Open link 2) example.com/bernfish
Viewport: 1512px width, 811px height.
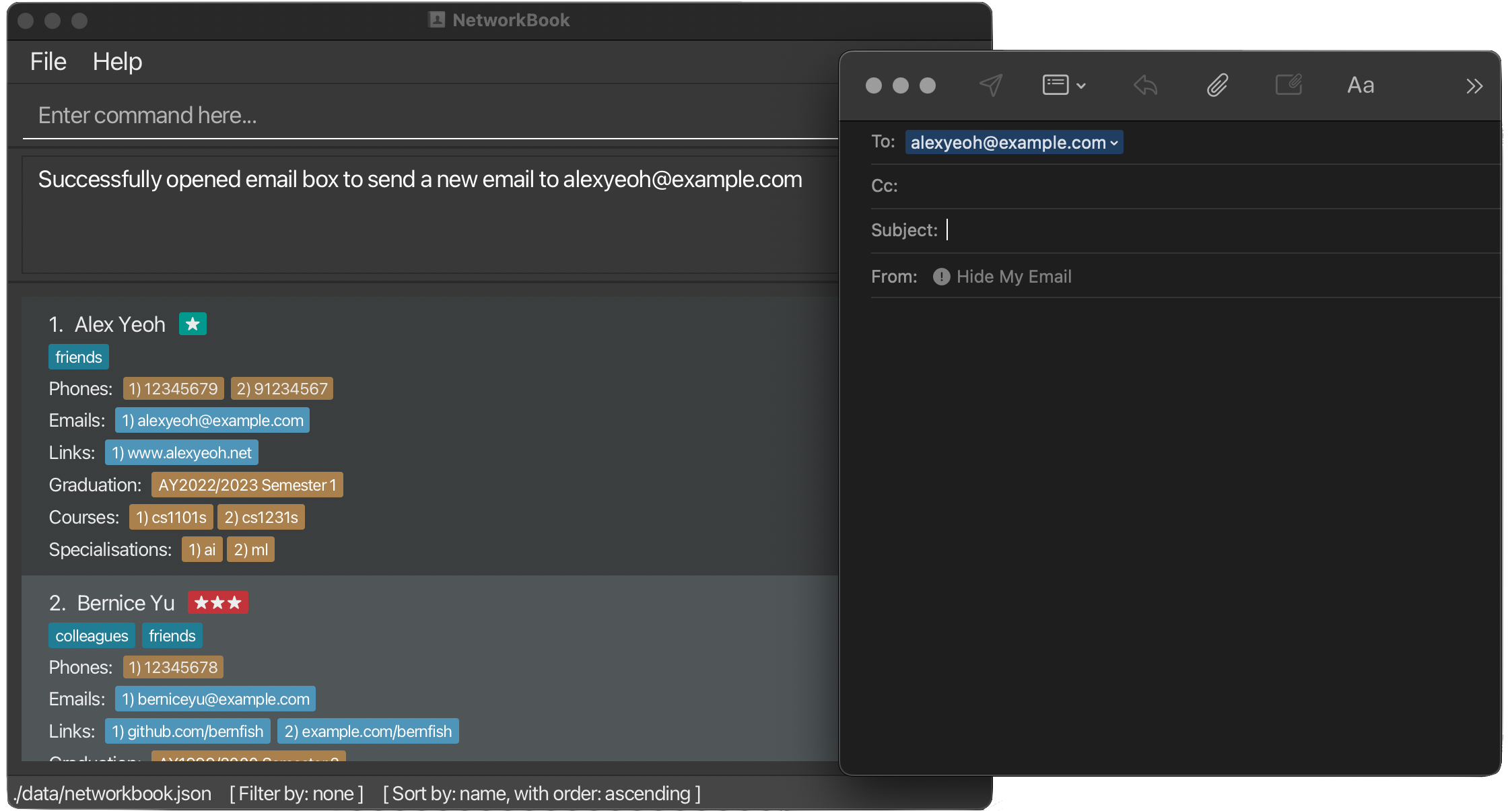368,731
